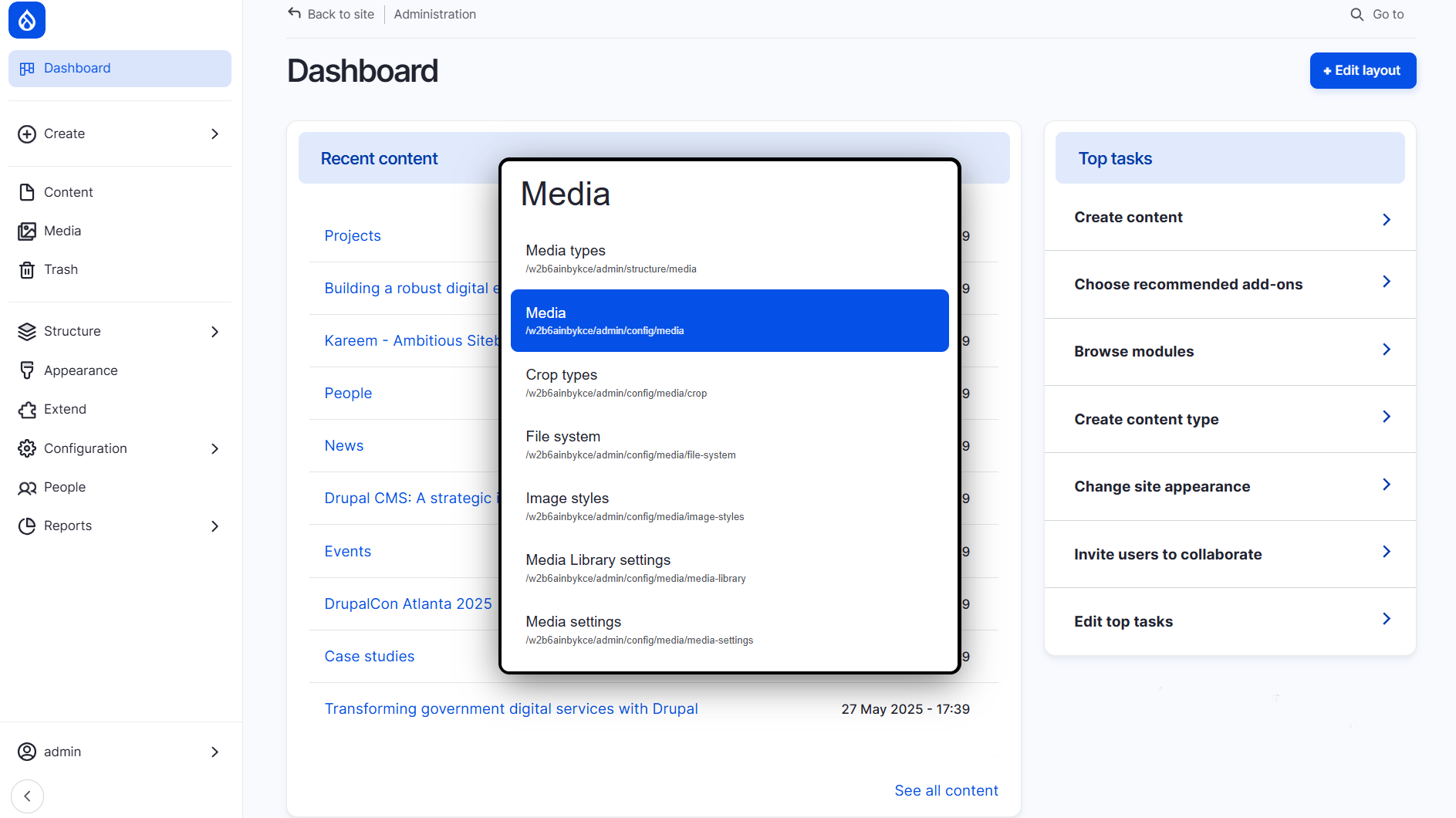Click the Trash bin icon
This screenshot has height=818, width=1456.
click(27, 270)
